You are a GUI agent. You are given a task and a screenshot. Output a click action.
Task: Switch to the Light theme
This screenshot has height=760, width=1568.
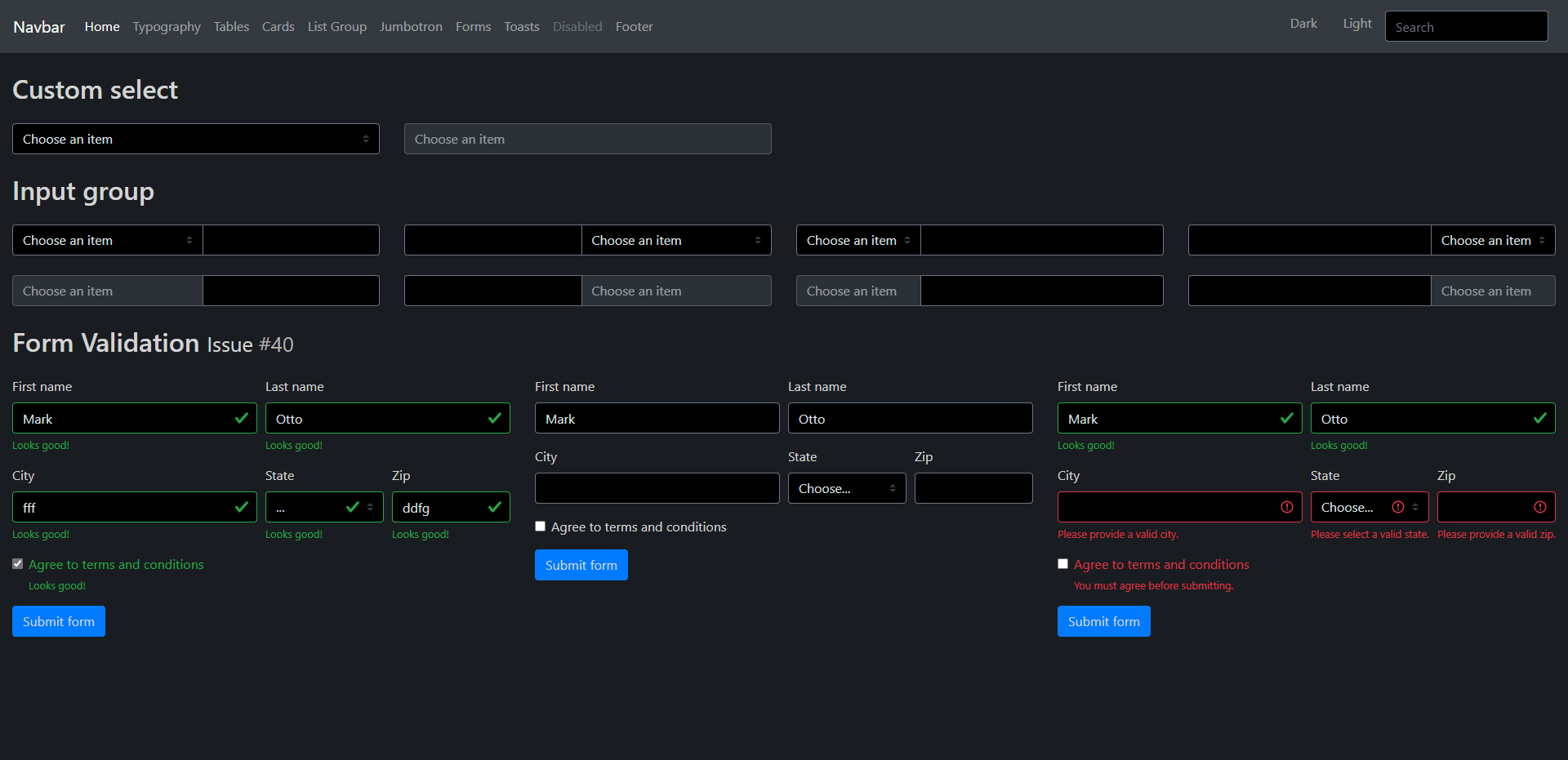pyautogui.click(x=1356, y=24)
